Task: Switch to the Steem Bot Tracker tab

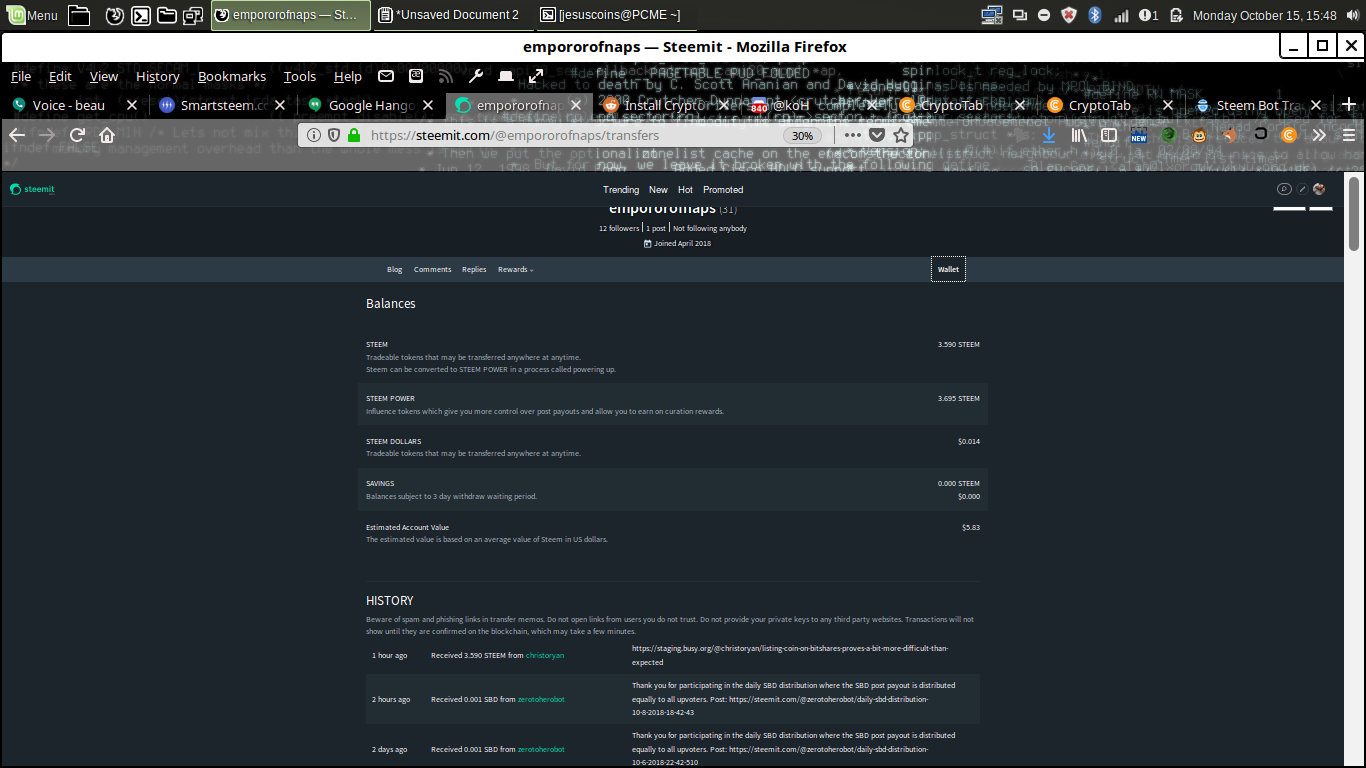Action: click(x=1258, y=105)
